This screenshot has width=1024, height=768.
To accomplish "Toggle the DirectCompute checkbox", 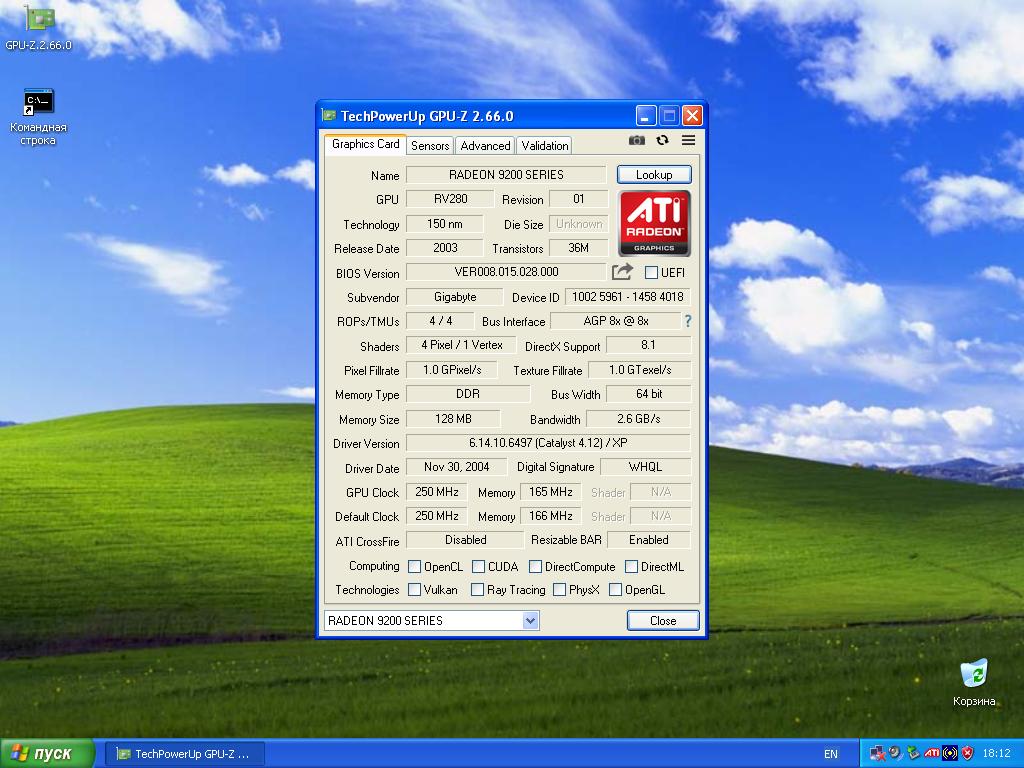I will pos(535,566).
